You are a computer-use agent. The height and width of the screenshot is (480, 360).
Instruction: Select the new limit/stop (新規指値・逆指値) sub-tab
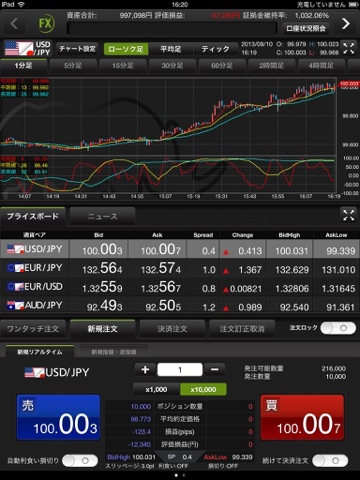tap(114, 352)
